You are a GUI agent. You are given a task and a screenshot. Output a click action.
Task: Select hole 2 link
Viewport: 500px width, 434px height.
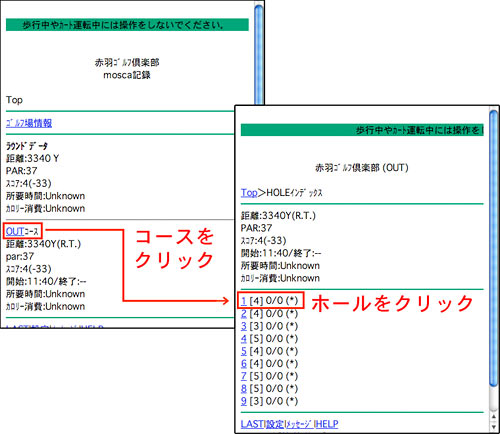tap(244, 314)
